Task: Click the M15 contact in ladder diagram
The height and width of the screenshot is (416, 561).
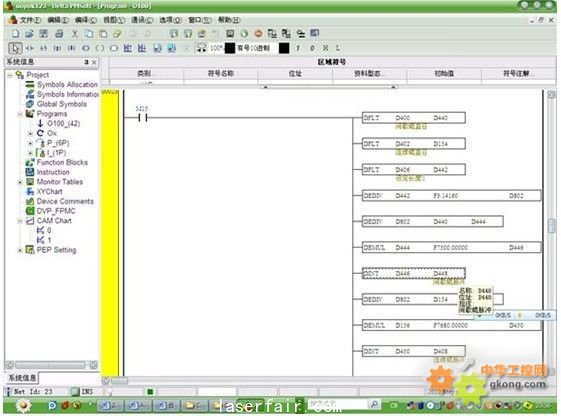Action: tap(142, 117)
